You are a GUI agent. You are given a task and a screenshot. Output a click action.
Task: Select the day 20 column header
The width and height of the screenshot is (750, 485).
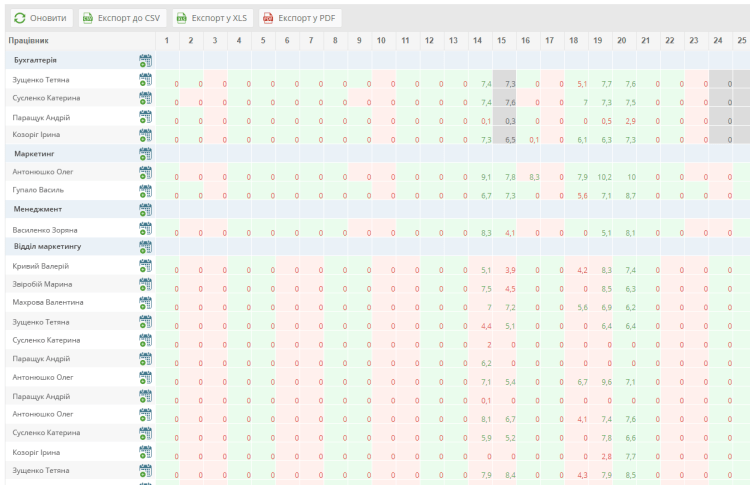[621, 41]
